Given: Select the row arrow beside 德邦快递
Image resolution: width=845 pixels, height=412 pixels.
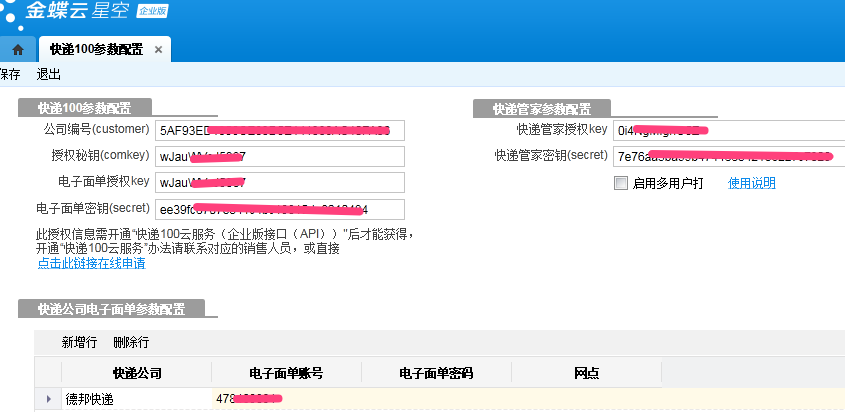Looking at the screenshot, I should tap(48, 400).
